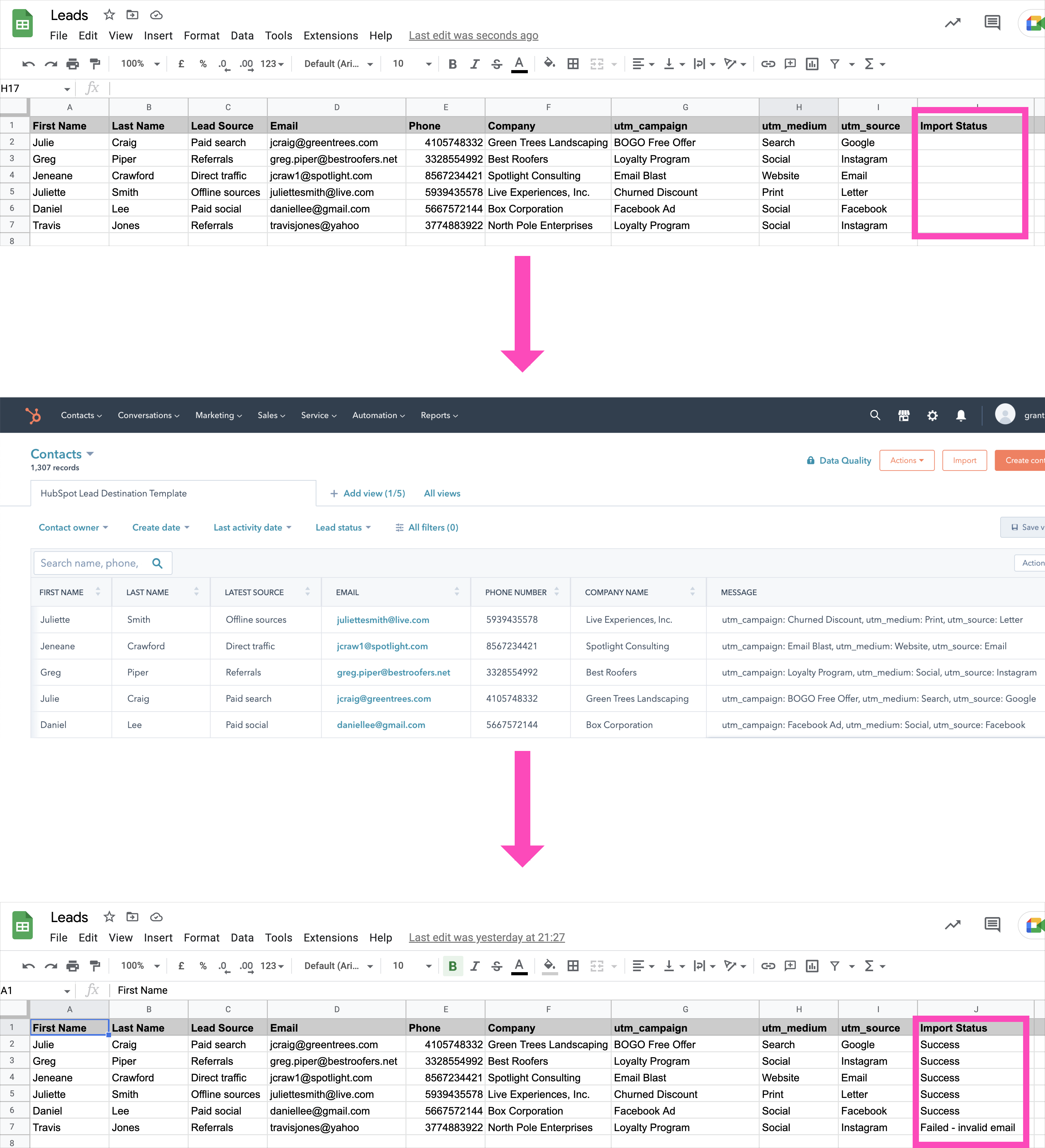Click filter icon in top sheet toolbar
The width and height of the screenshot is (1045, 1148).
coord(834,64)
